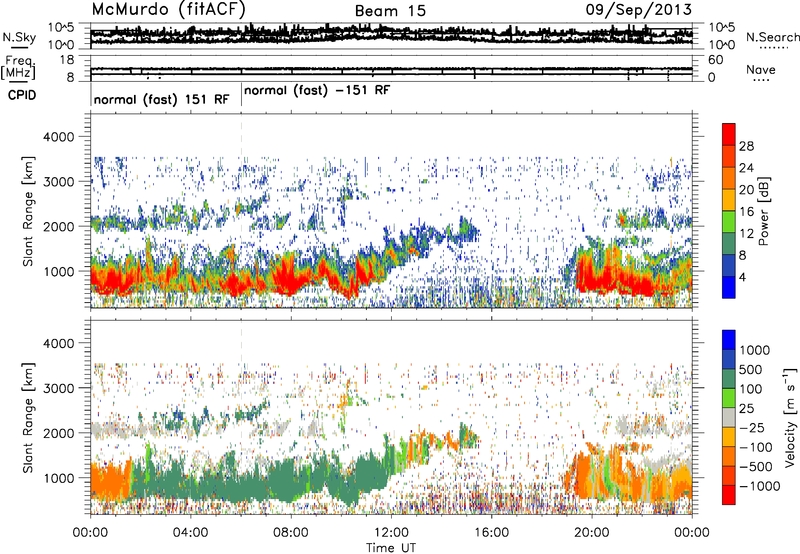
Task: Click the 'CPID' label
Action: 22,95
